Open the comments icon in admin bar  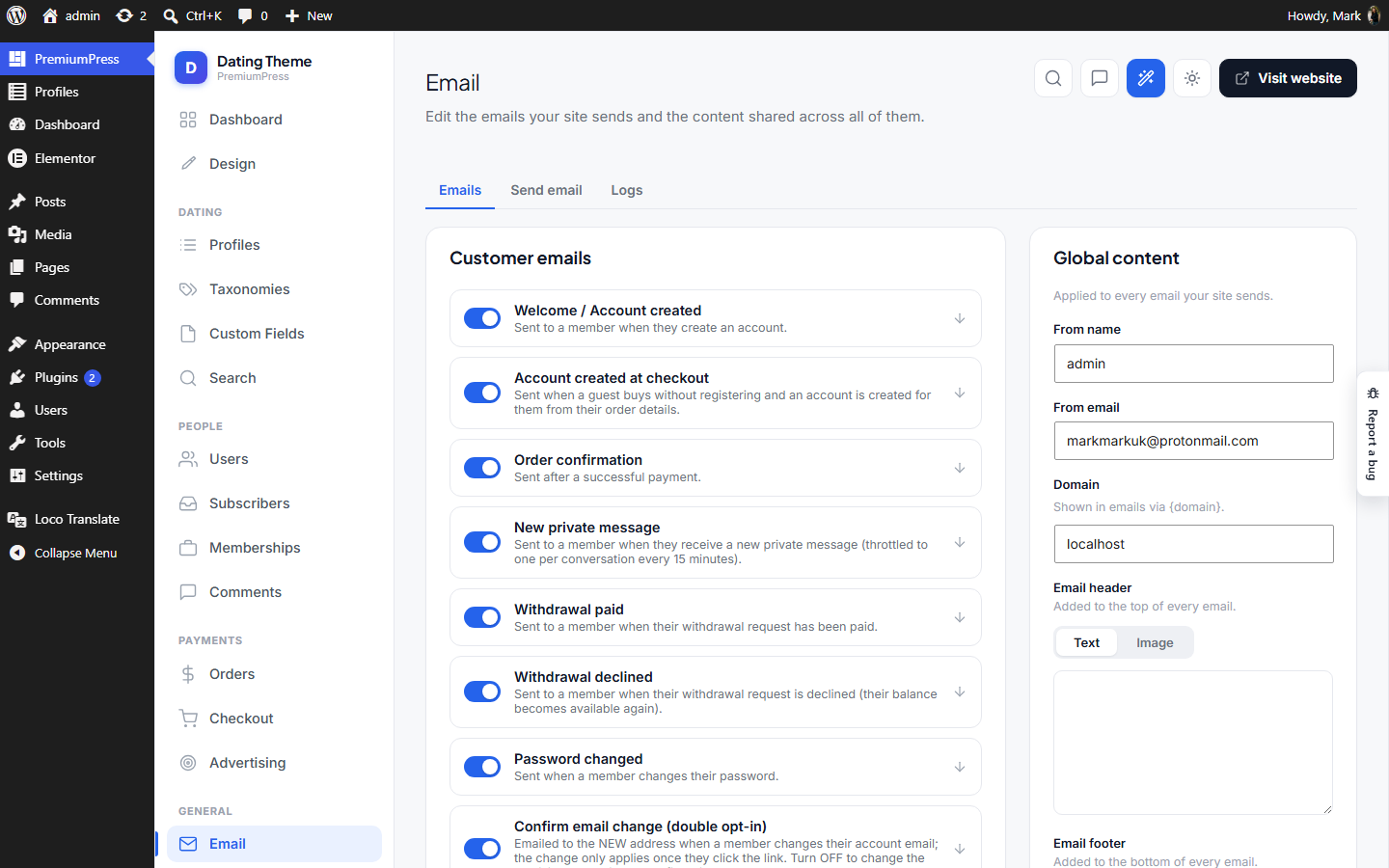pyautogui.click(x=253, y=15)
